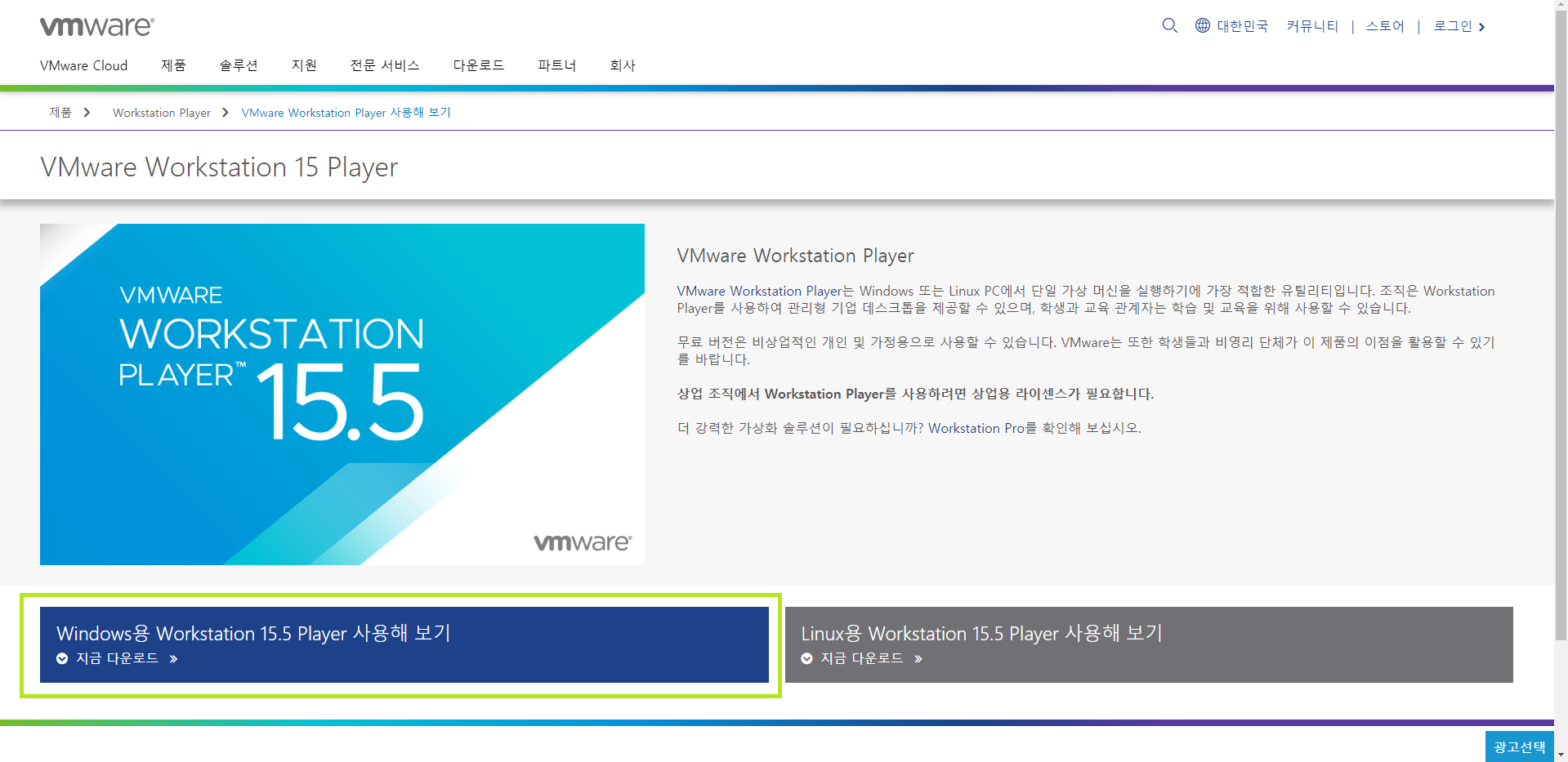The height and width of the screenshot is (762, 1568).
Task: Click the VMware logo in the header
Action: pyautogui.click(x=96, y=26)
